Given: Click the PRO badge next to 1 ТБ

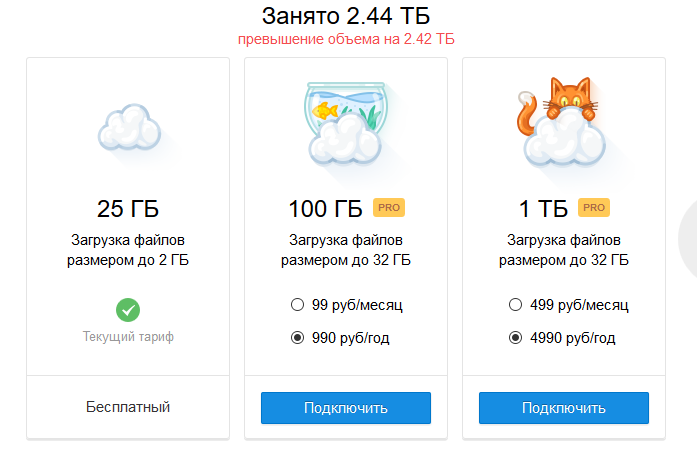Looking at the screenshot, I should tap(594, 208).
